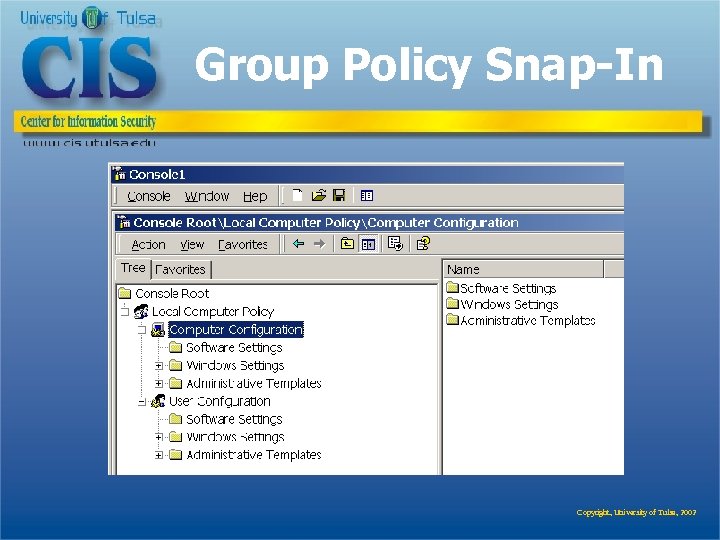Click the Local Computer Policy icon
Viewport: 720px width, 540px height.
click(141, 311)
